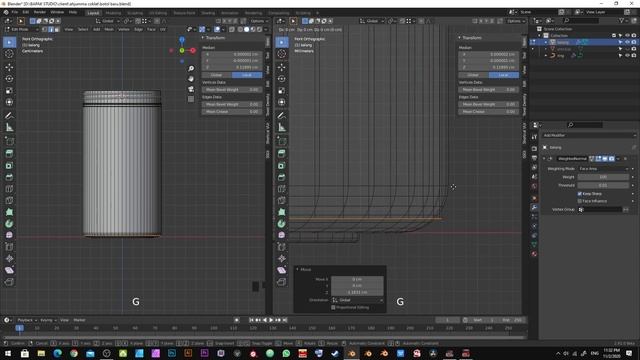Switch to solid shading in left viewport

[247, 29]
